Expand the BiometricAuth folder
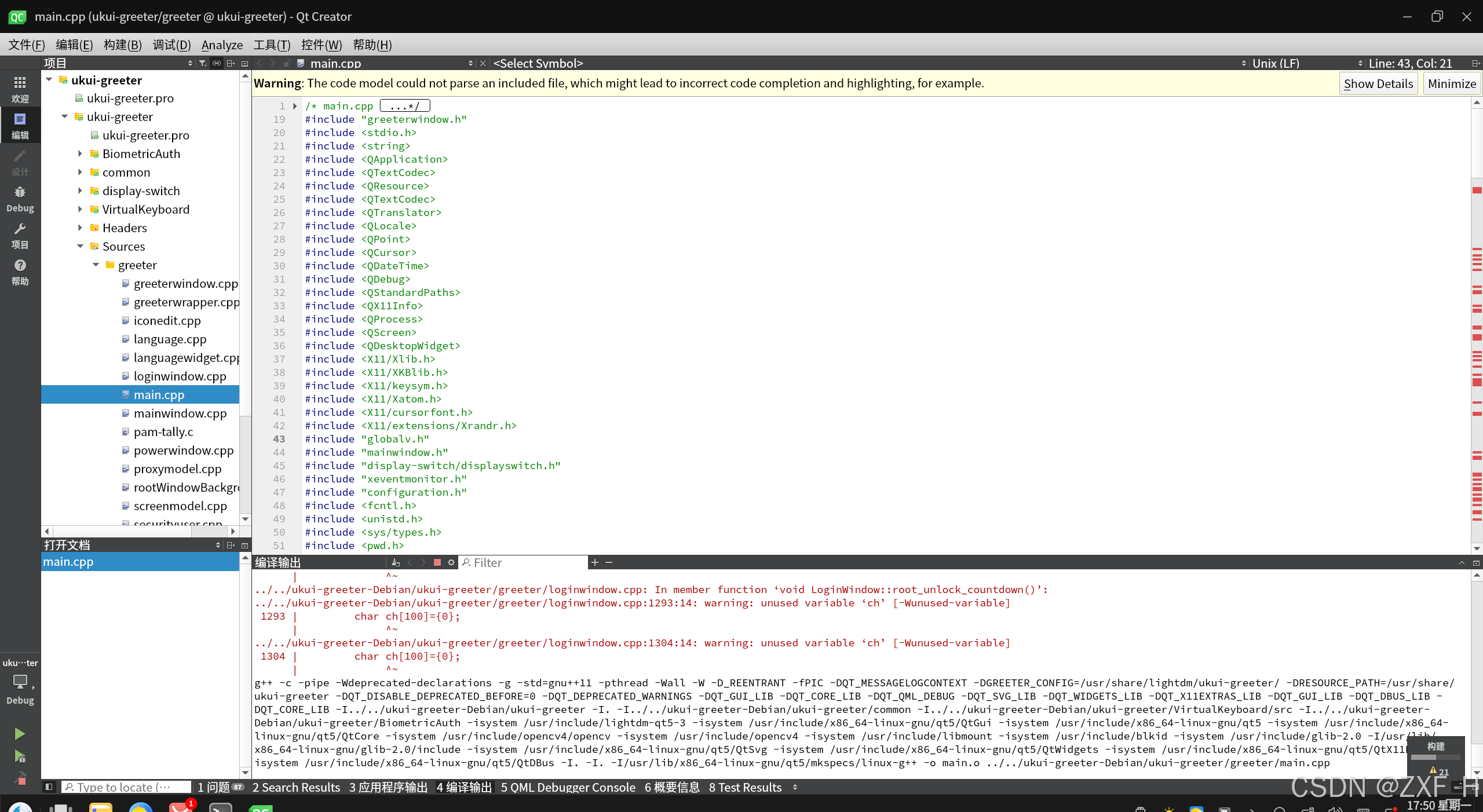This screenshot has width=1483, height=812. [80, 153]
